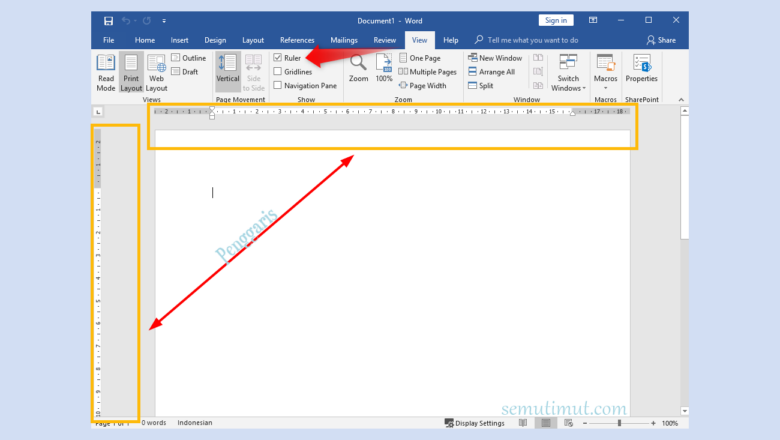780x440 pixels.
Task: Click the zoom slider handle
Action: pyautogui.click(x=619, y=423)
